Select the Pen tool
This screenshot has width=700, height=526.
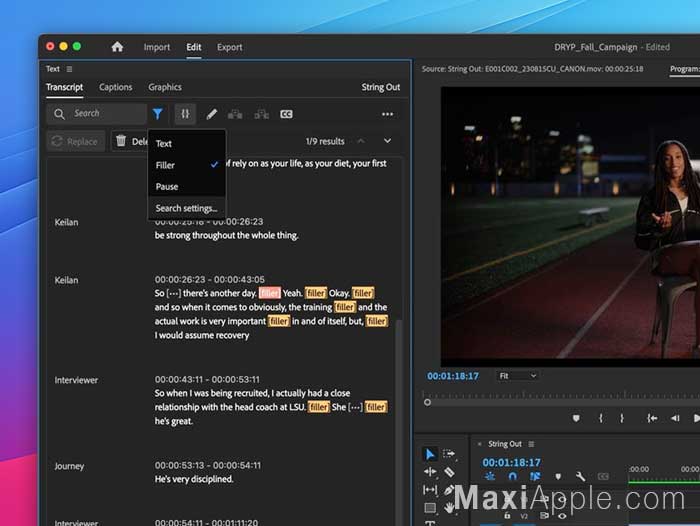449,490
